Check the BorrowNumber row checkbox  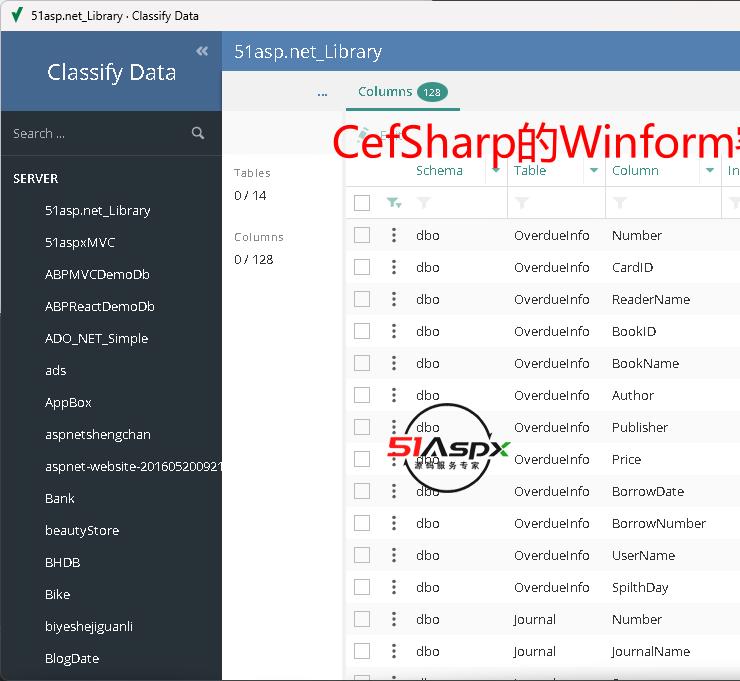(x=362, y=523)
